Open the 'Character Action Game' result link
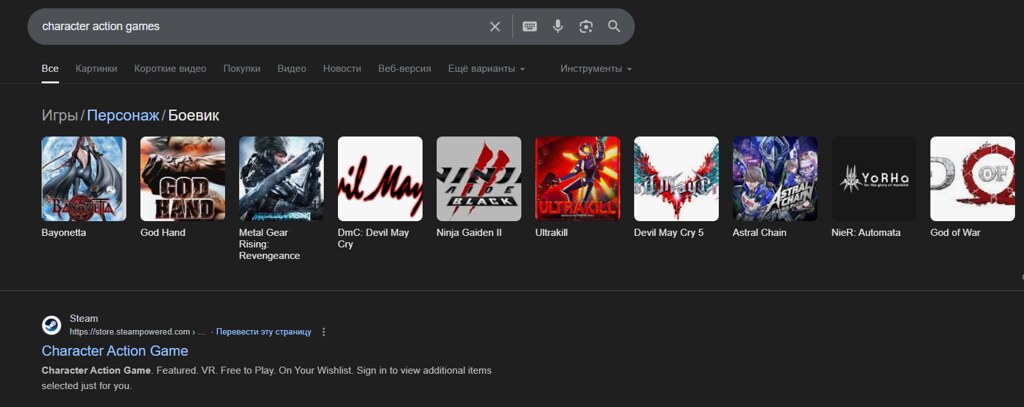This screenshot has height=407, width=1024. click(115, 351)
